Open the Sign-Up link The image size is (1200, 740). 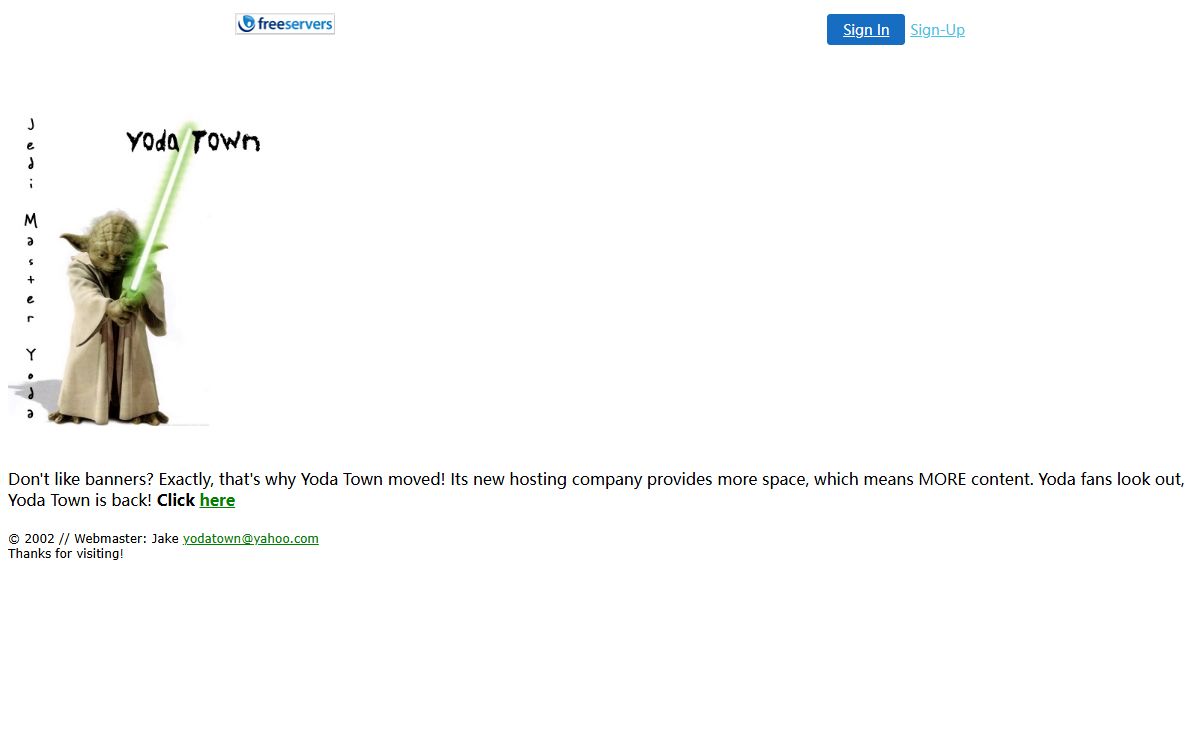[937, 30]
